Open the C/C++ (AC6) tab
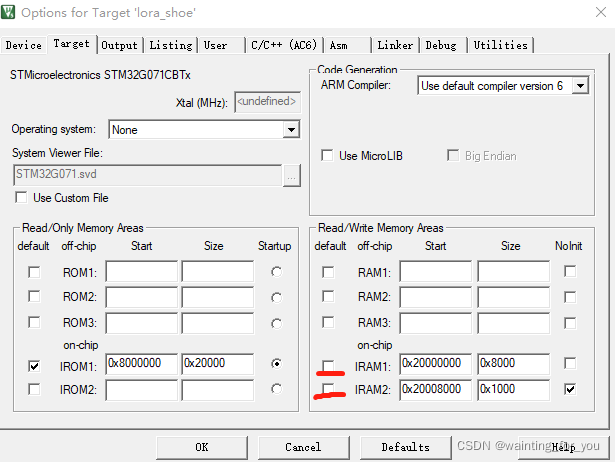Viewport: 615px width, 462px height. [x=284, y=45]
